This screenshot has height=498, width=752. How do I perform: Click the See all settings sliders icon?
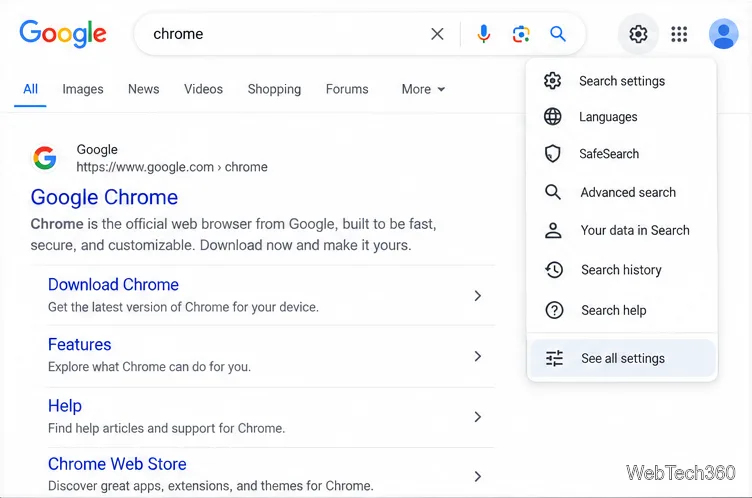(x=554, y=358)
